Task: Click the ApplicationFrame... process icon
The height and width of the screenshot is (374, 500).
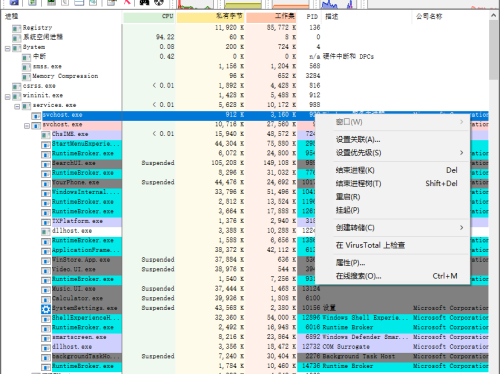Action: (46, 251)
